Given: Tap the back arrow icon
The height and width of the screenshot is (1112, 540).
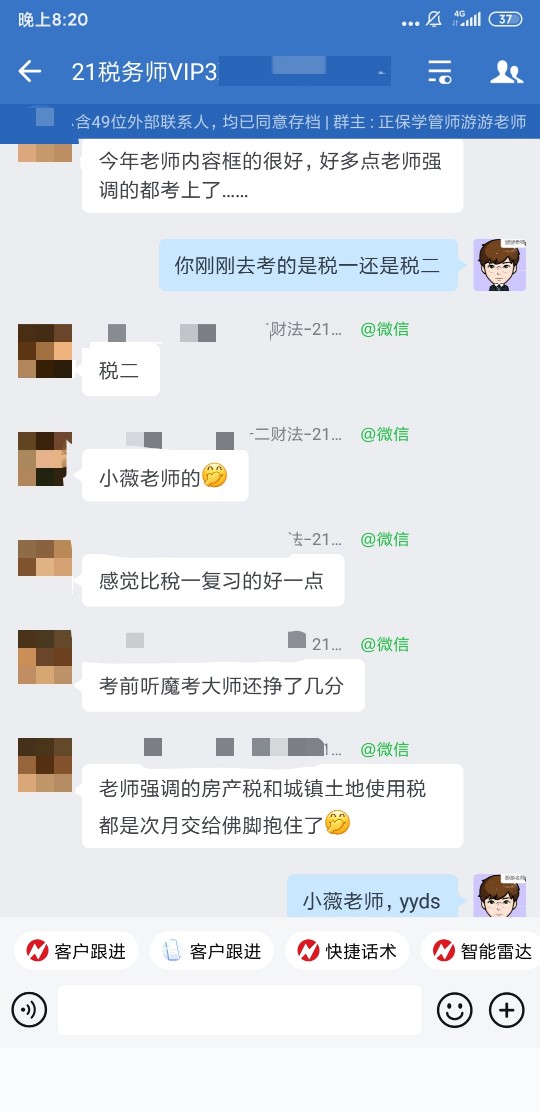Looking at the screenshot, I should [30, 71].
